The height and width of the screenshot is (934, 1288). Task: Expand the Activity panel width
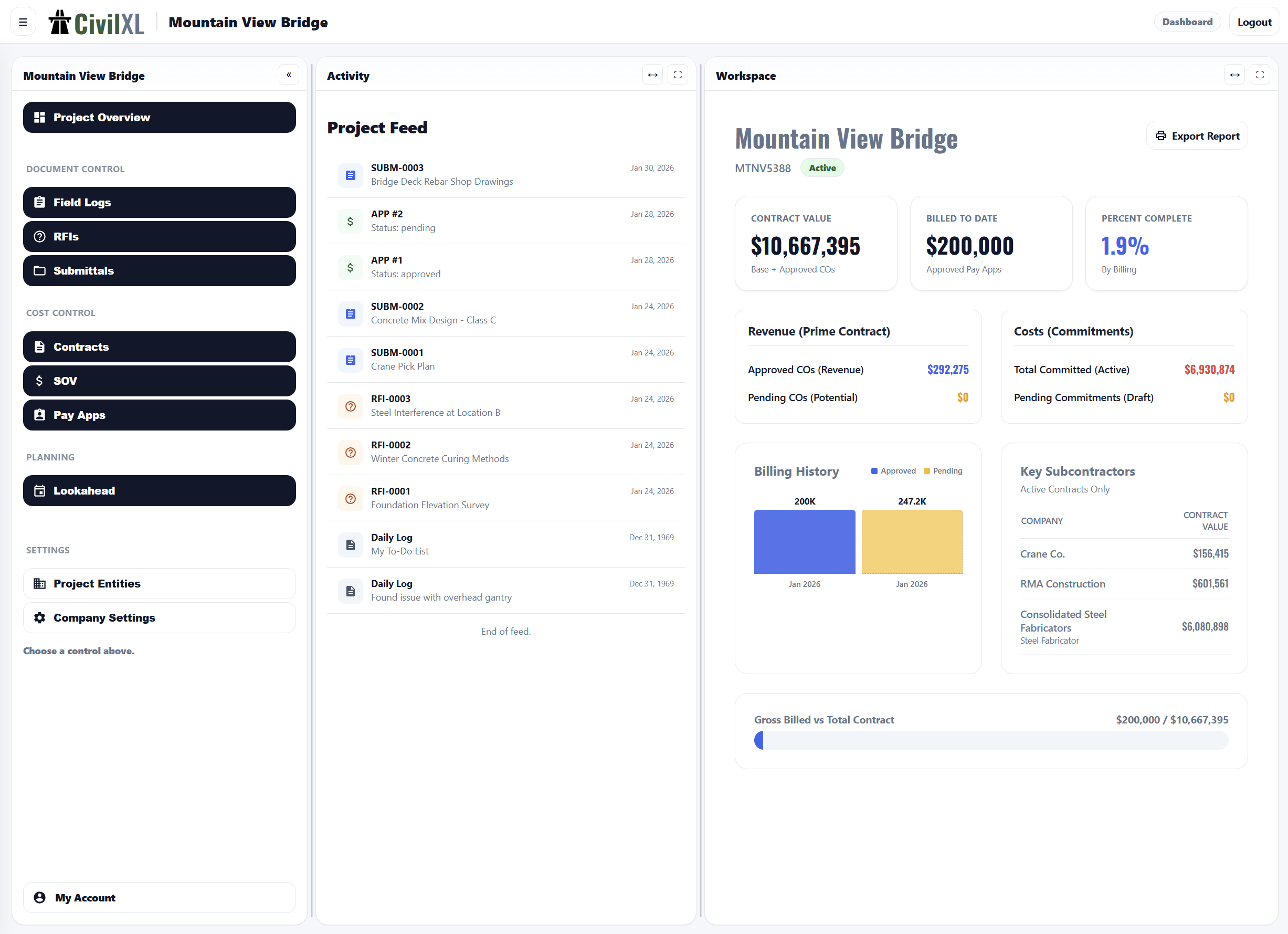click(x=652, y=74)
